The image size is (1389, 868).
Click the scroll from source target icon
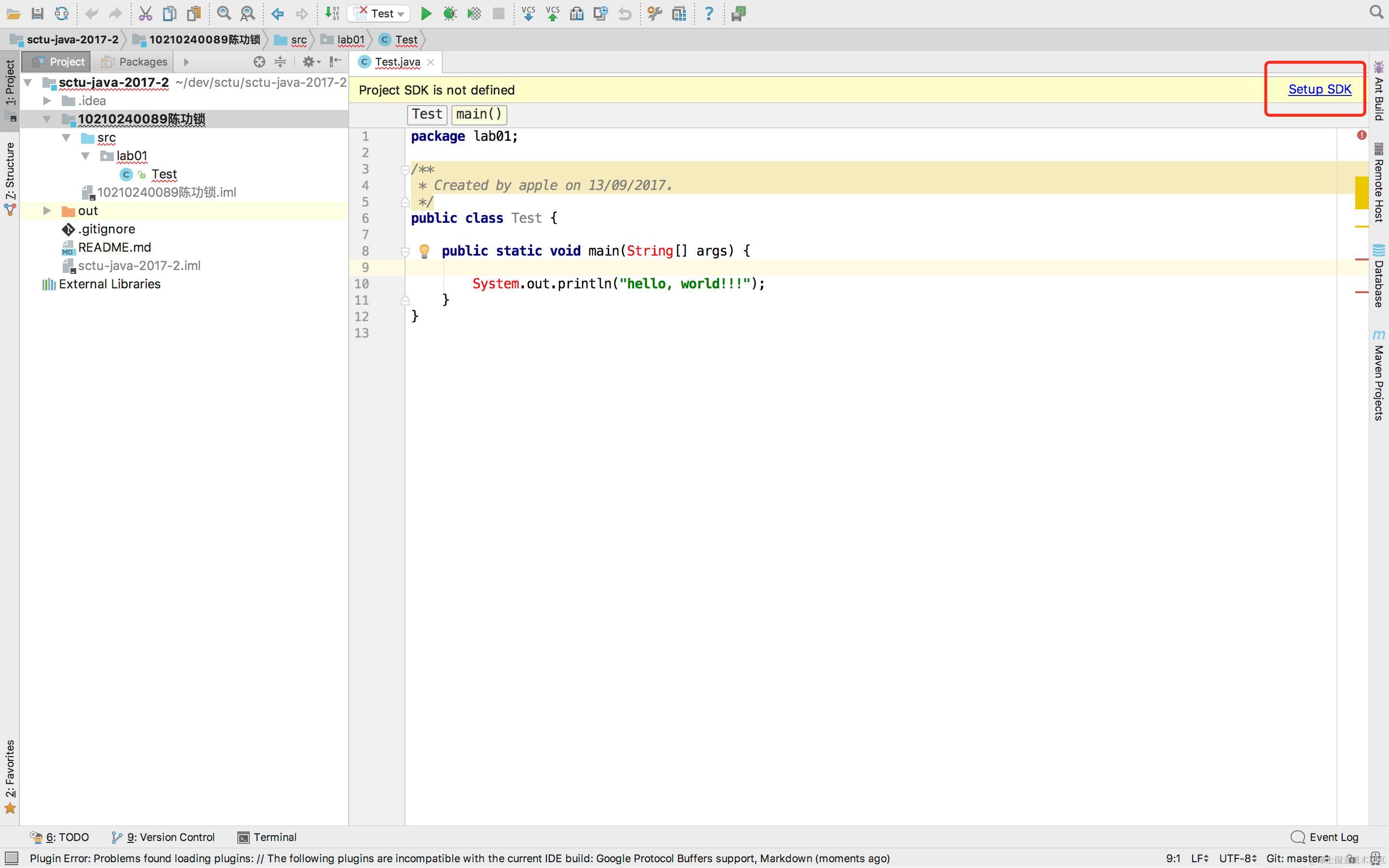[259, 61]
